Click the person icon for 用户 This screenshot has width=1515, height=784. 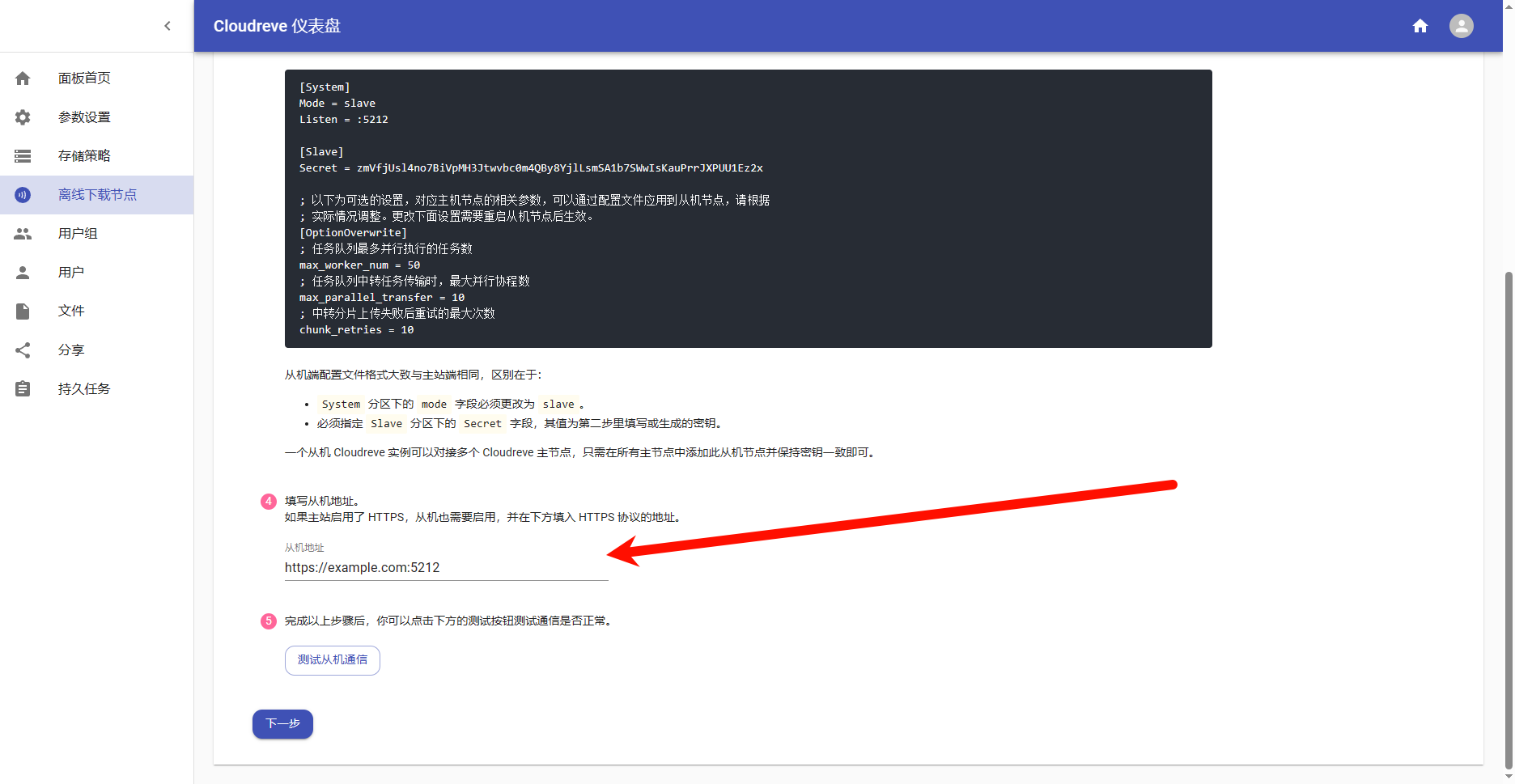[23, 273]
